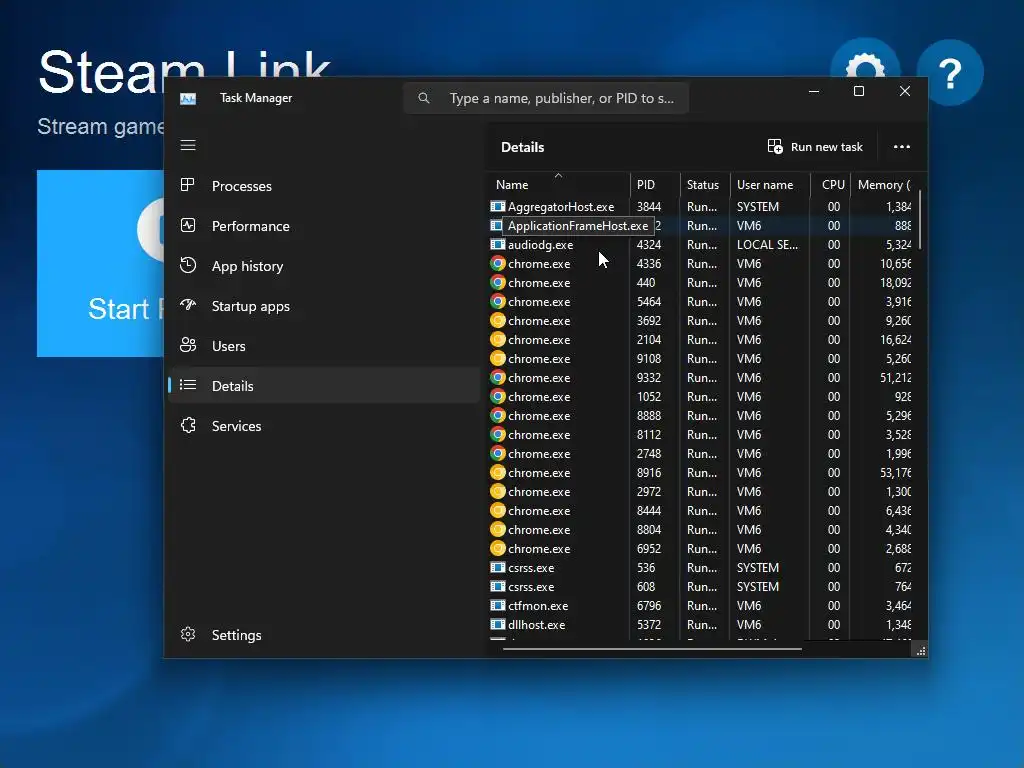Click the Start Playing button in Steam Link

[100, 263]
